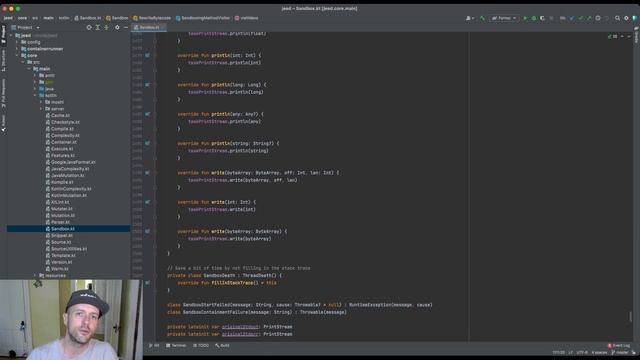Open the Build tool window
This screenshot has height=360, width=640.
point(222,345)
